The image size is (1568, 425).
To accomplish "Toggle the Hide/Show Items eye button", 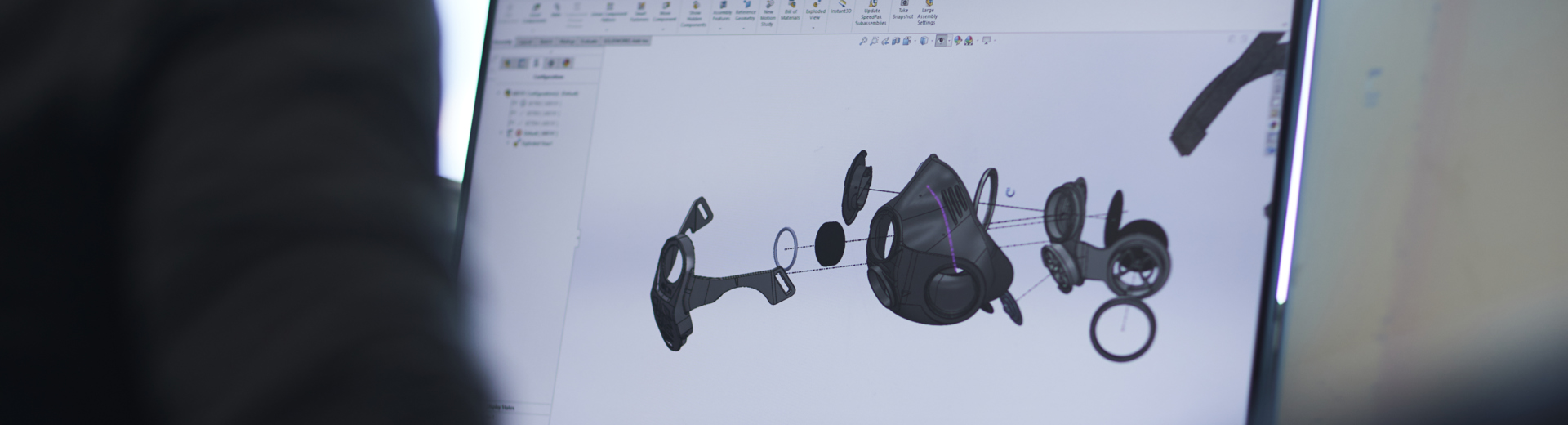I will [x=942, y=40].
